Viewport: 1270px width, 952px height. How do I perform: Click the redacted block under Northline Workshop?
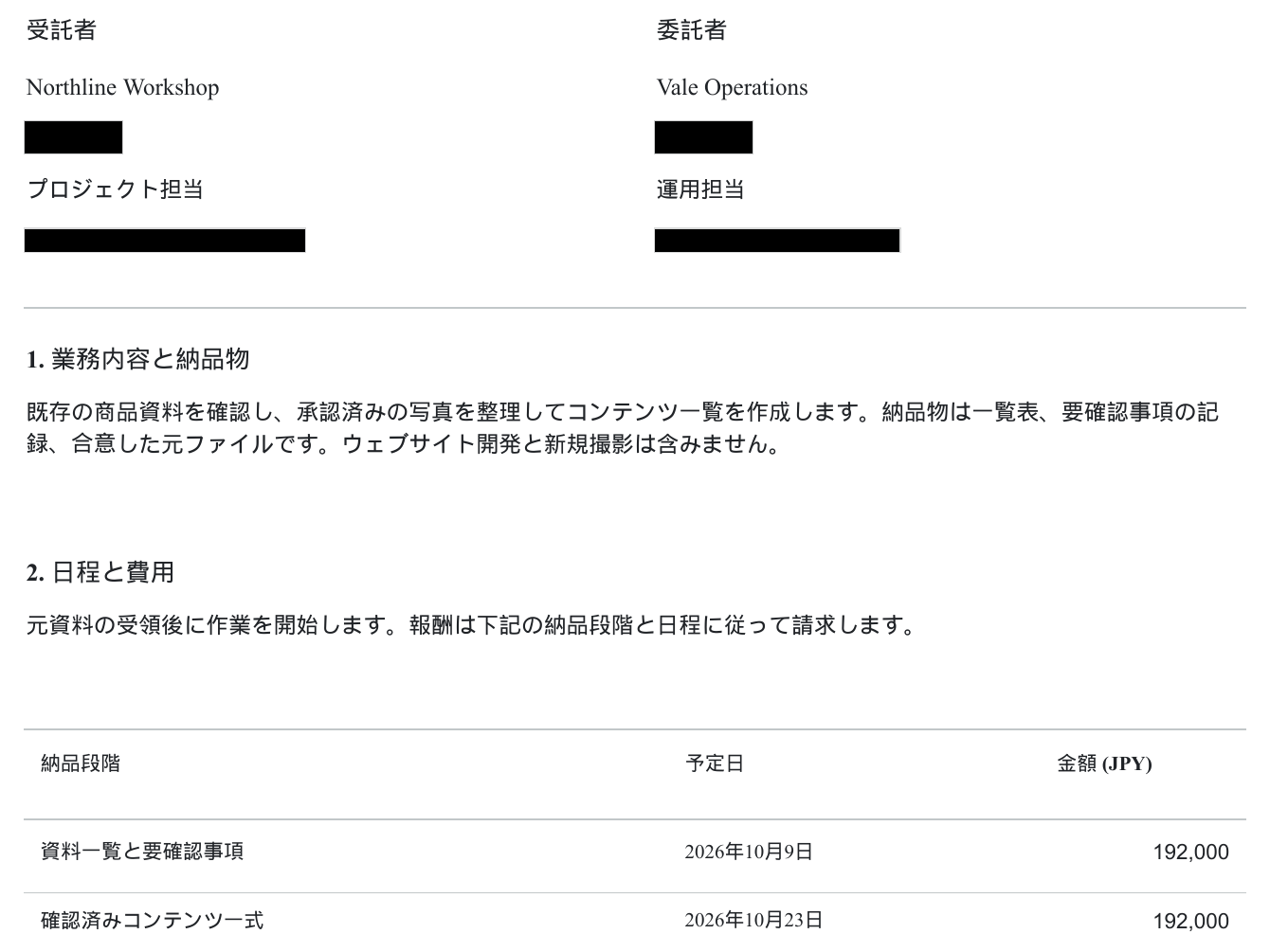(74, 137)
